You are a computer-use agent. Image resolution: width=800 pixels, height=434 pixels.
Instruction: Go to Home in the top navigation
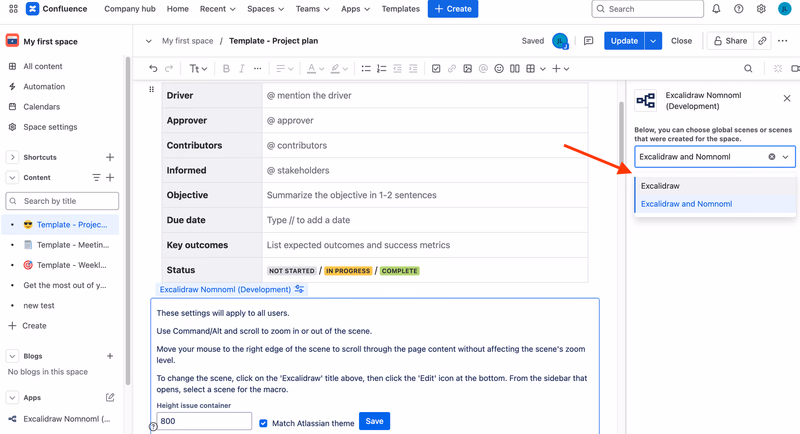(x=178, y=9)
